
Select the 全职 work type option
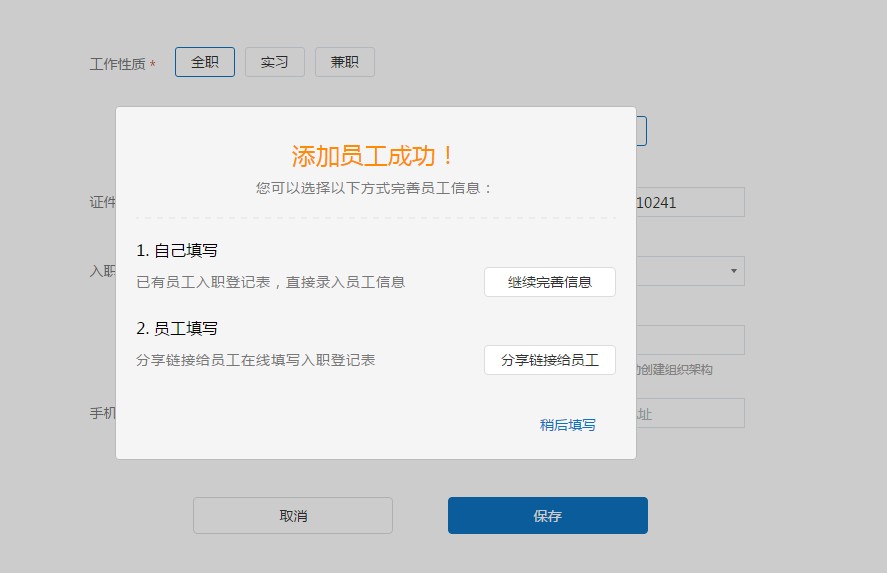205,62
